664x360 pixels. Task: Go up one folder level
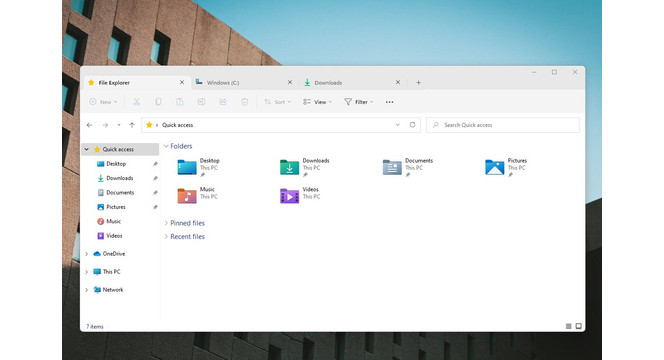tap(132, 125)
